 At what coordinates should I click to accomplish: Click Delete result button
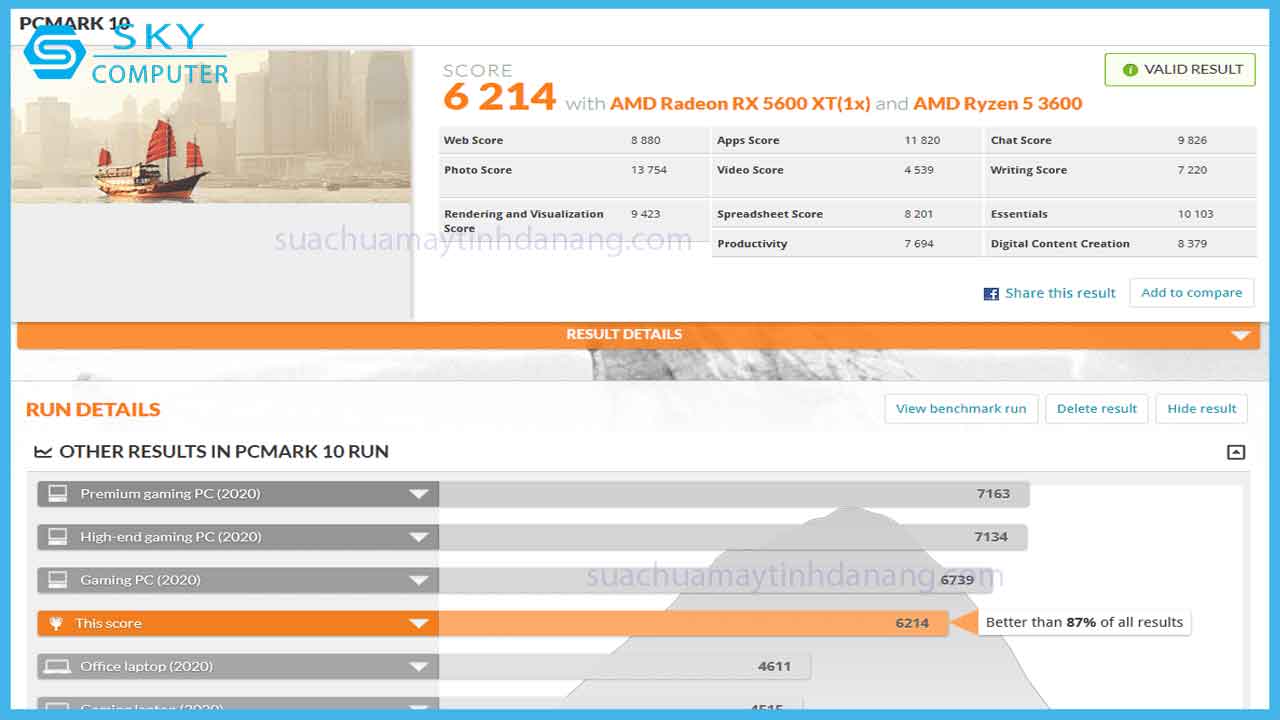[x=1097, y=408]
